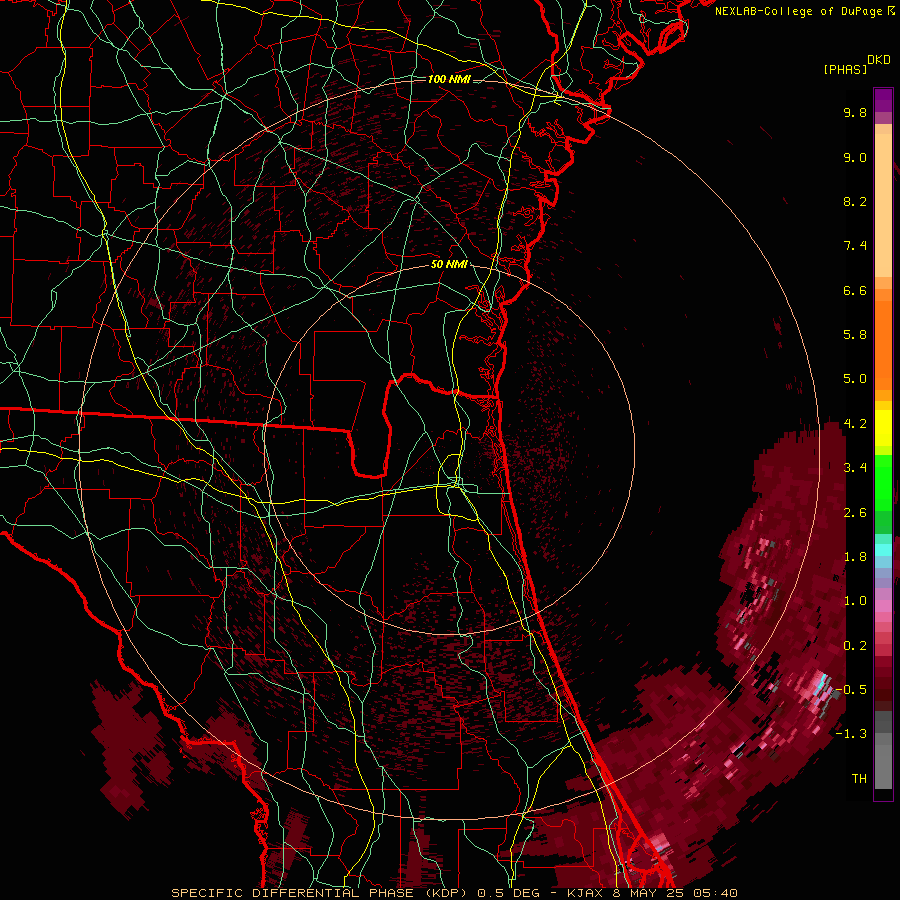Select the 4.2 scale value
The image size is (900, 900).
[855, 424]
